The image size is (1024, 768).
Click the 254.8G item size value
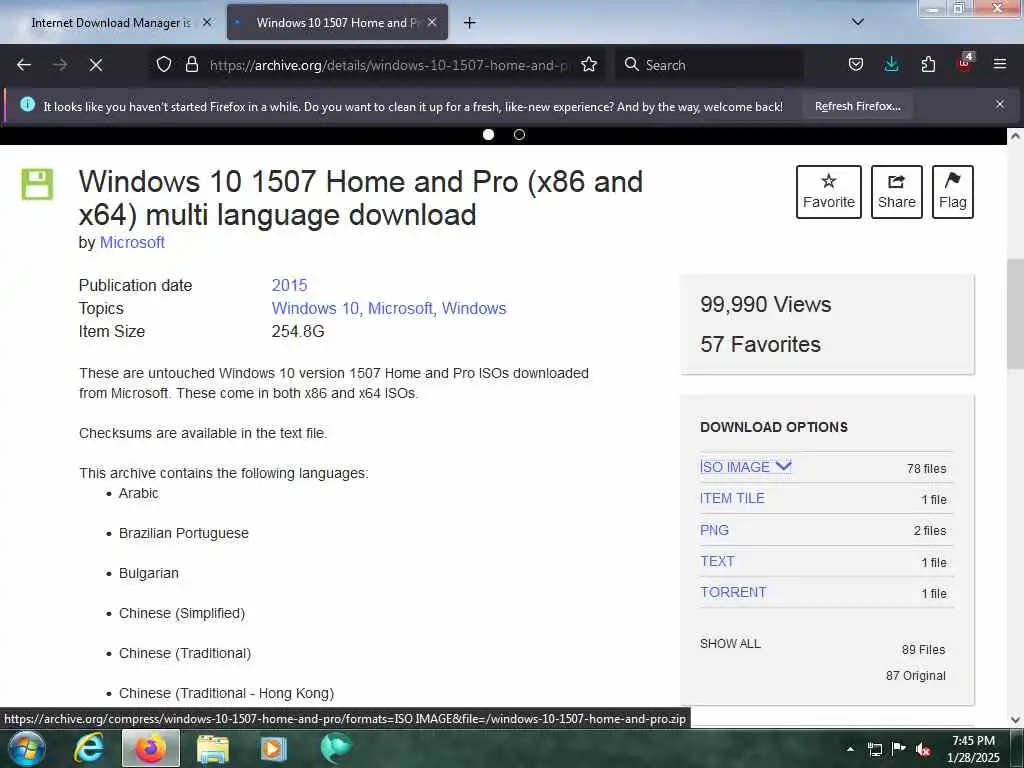coord(298,331)
